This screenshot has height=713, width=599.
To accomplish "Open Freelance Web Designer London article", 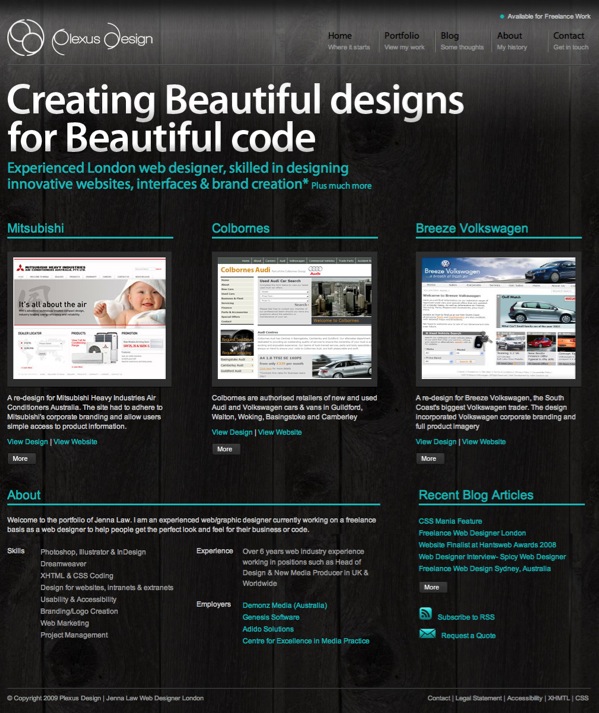I will pyautogui.click(x=472, y=533).
